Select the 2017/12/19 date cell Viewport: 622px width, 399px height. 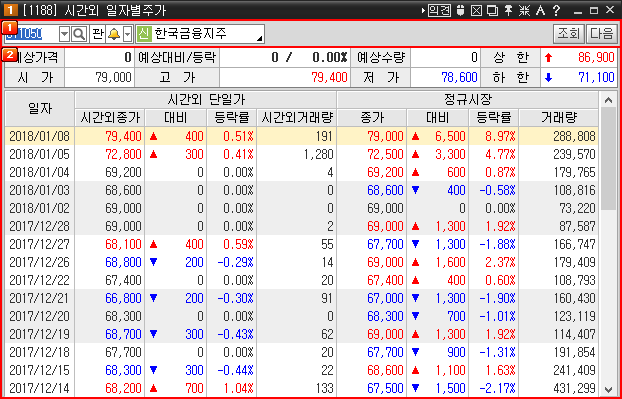[40, 334]
